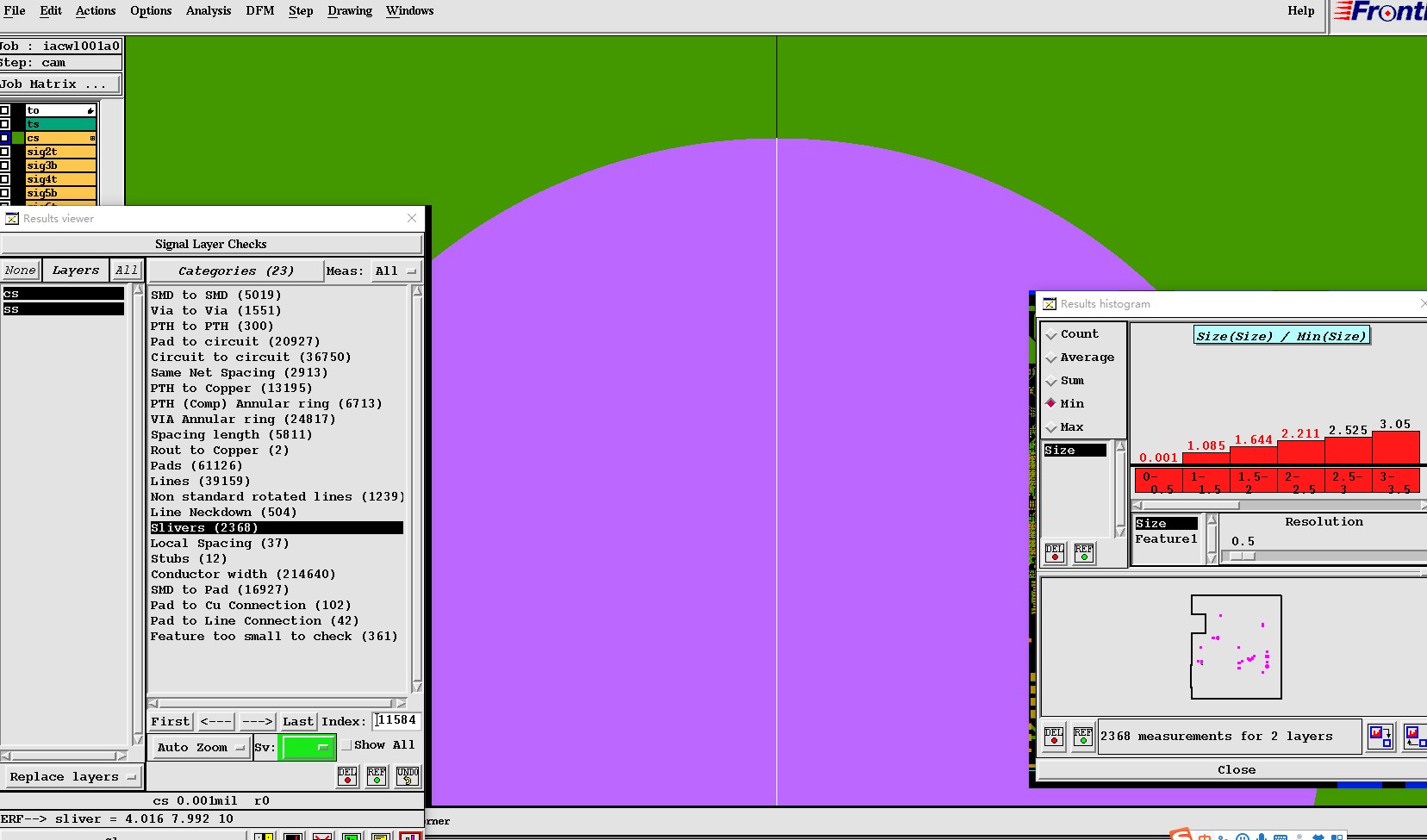Screen dimensions: 1427x840
Task: Go to next result with right arrow button
Action: (258, 722)
